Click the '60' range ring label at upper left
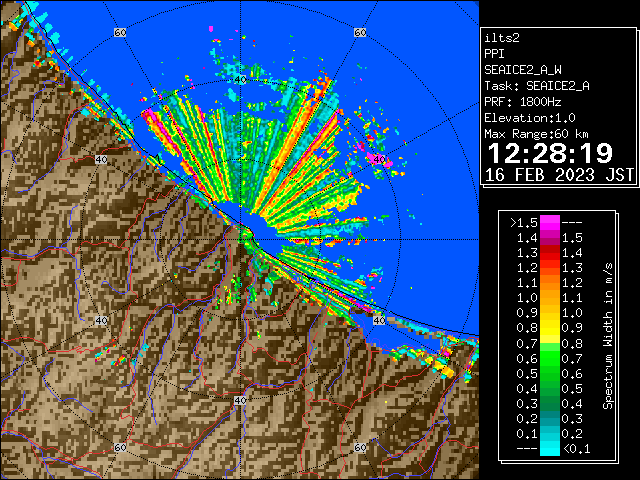The image size is (640, 480). (120, 32)
